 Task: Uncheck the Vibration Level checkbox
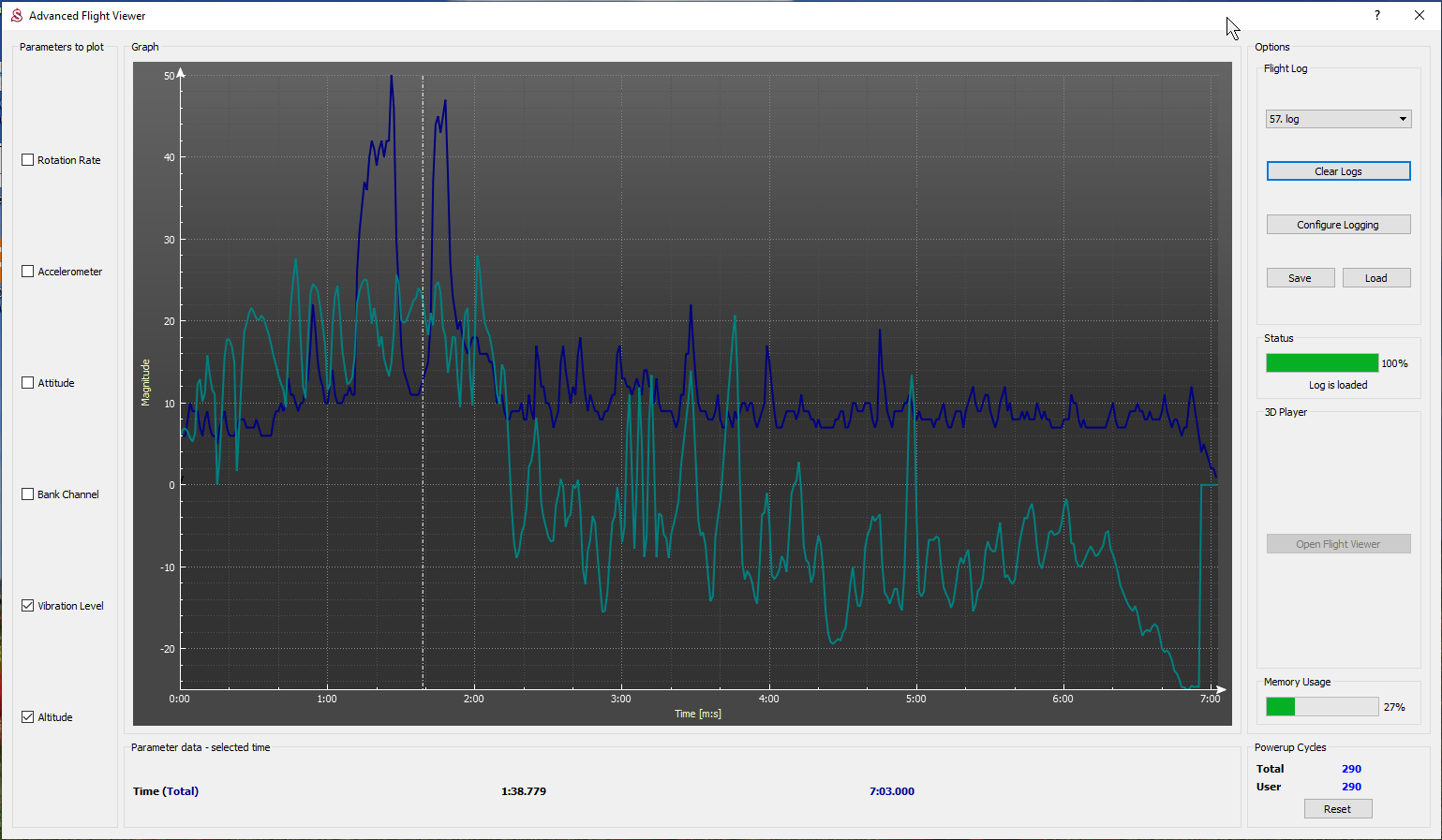tap(28, 606)
